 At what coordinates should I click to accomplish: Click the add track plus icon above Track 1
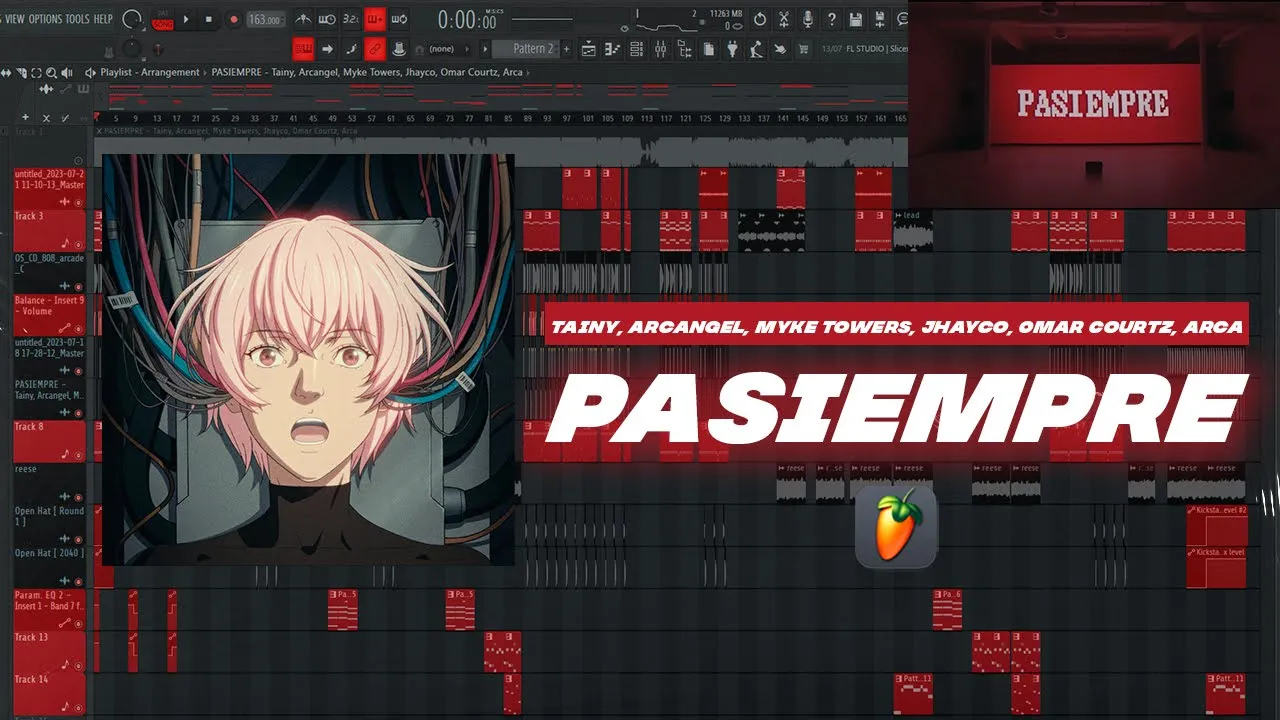(x=25, y=118)
